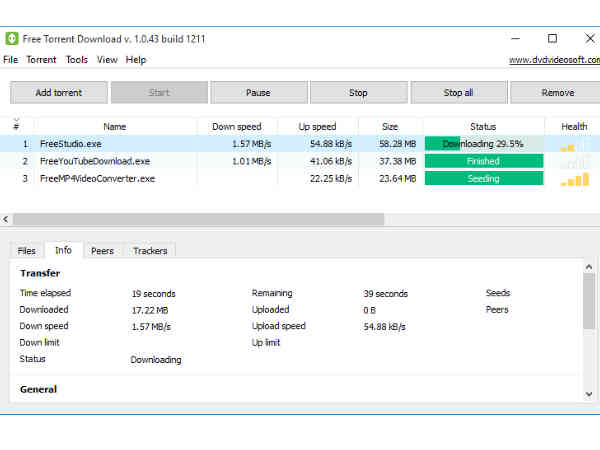Click the 19 seconds elapsed value

pyautogui.click(x=153, y=293)
